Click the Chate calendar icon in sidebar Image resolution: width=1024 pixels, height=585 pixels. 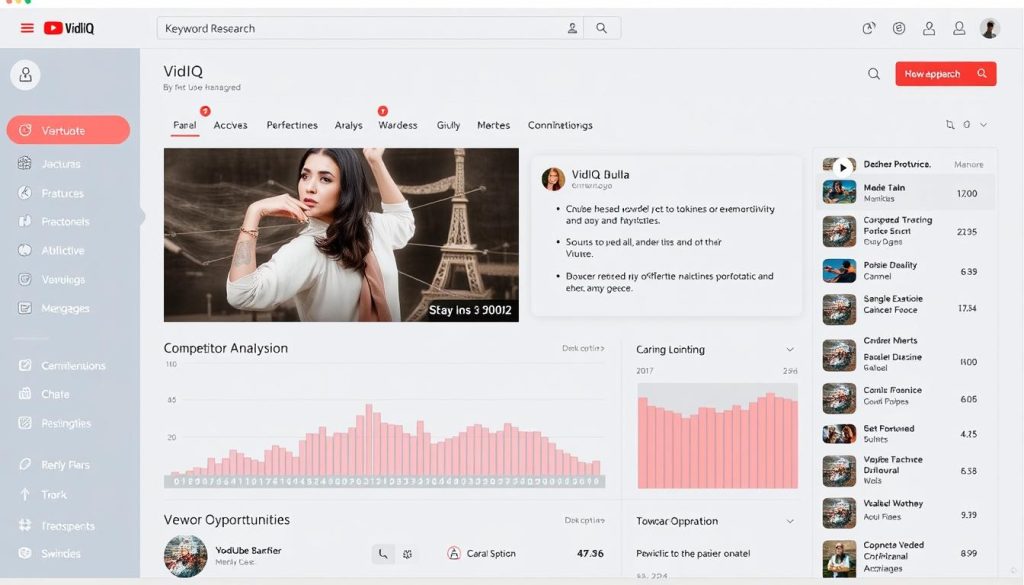tap(24, 394)
